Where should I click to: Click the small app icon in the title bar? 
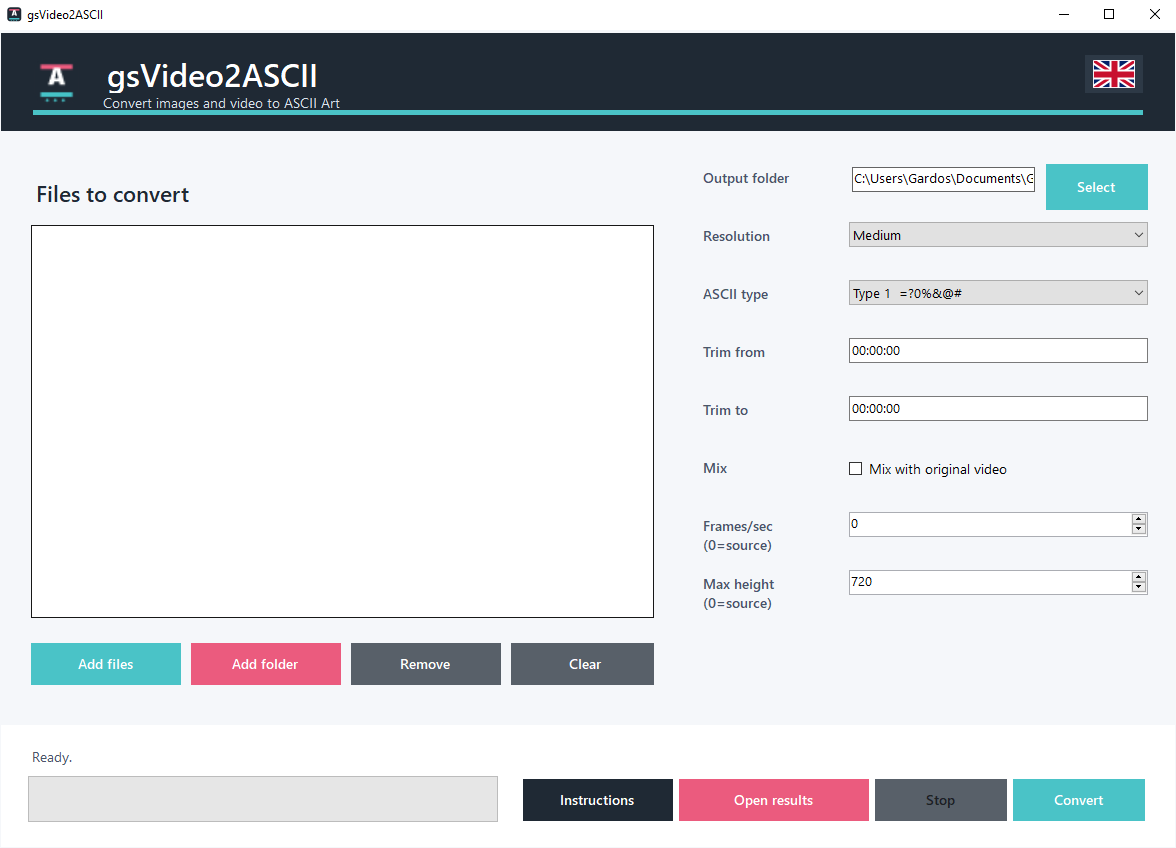(x=14, y=14)
